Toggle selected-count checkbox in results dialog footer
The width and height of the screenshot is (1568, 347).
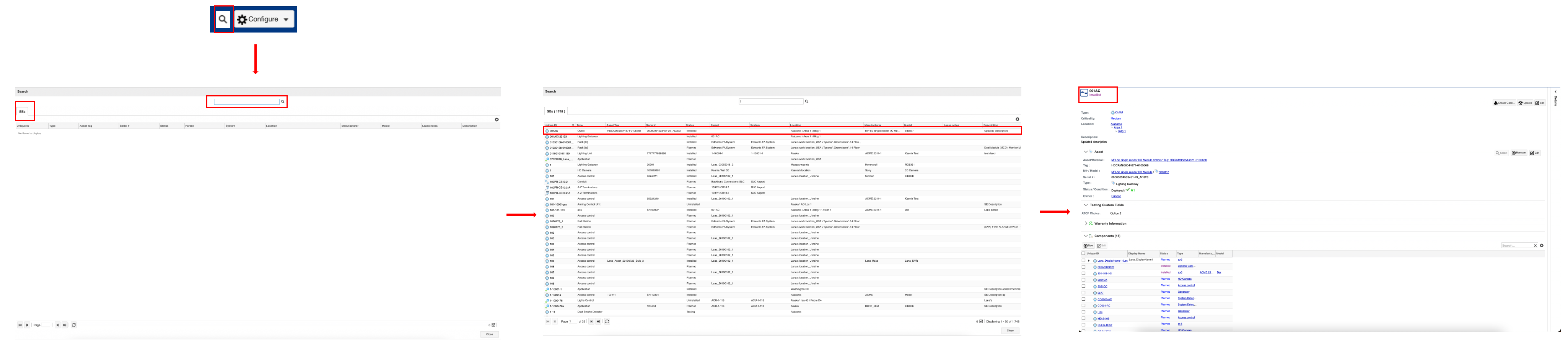click(981, 321)
